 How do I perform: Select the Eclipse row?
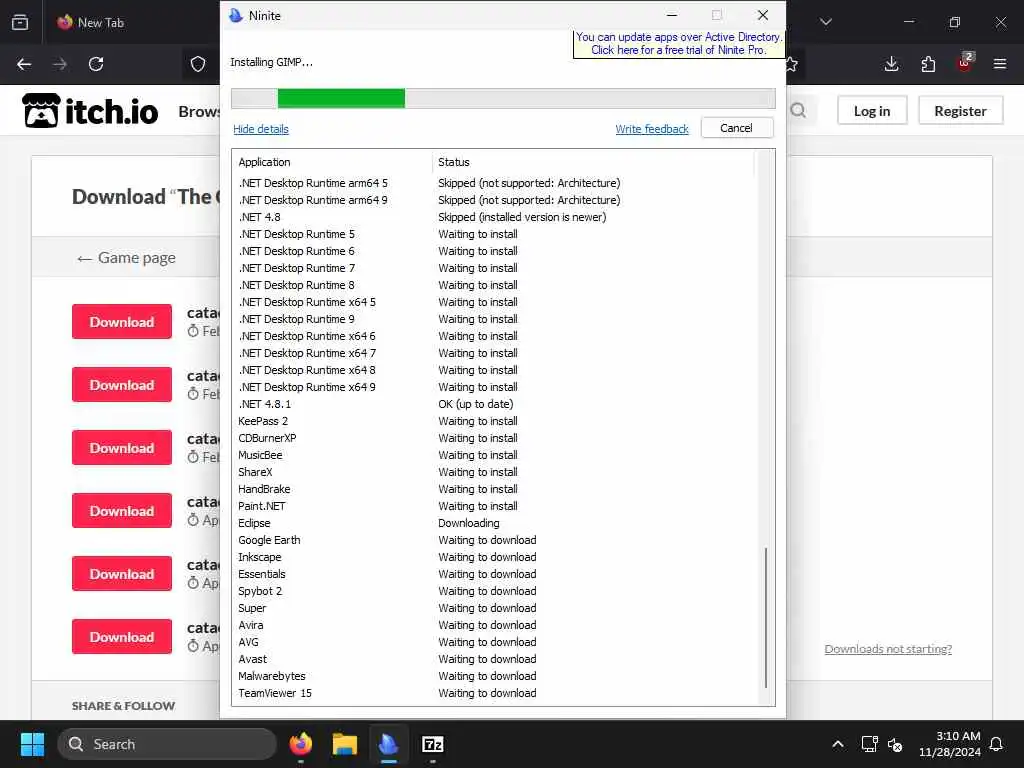point(495,523)
